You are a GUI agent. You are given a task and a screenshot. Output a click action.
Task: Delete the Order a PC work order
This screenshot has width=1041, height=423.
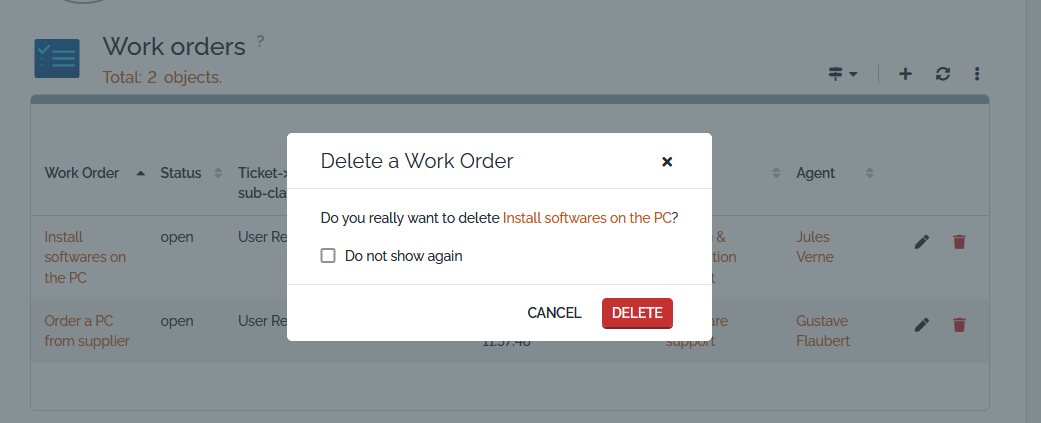[959, 324]
